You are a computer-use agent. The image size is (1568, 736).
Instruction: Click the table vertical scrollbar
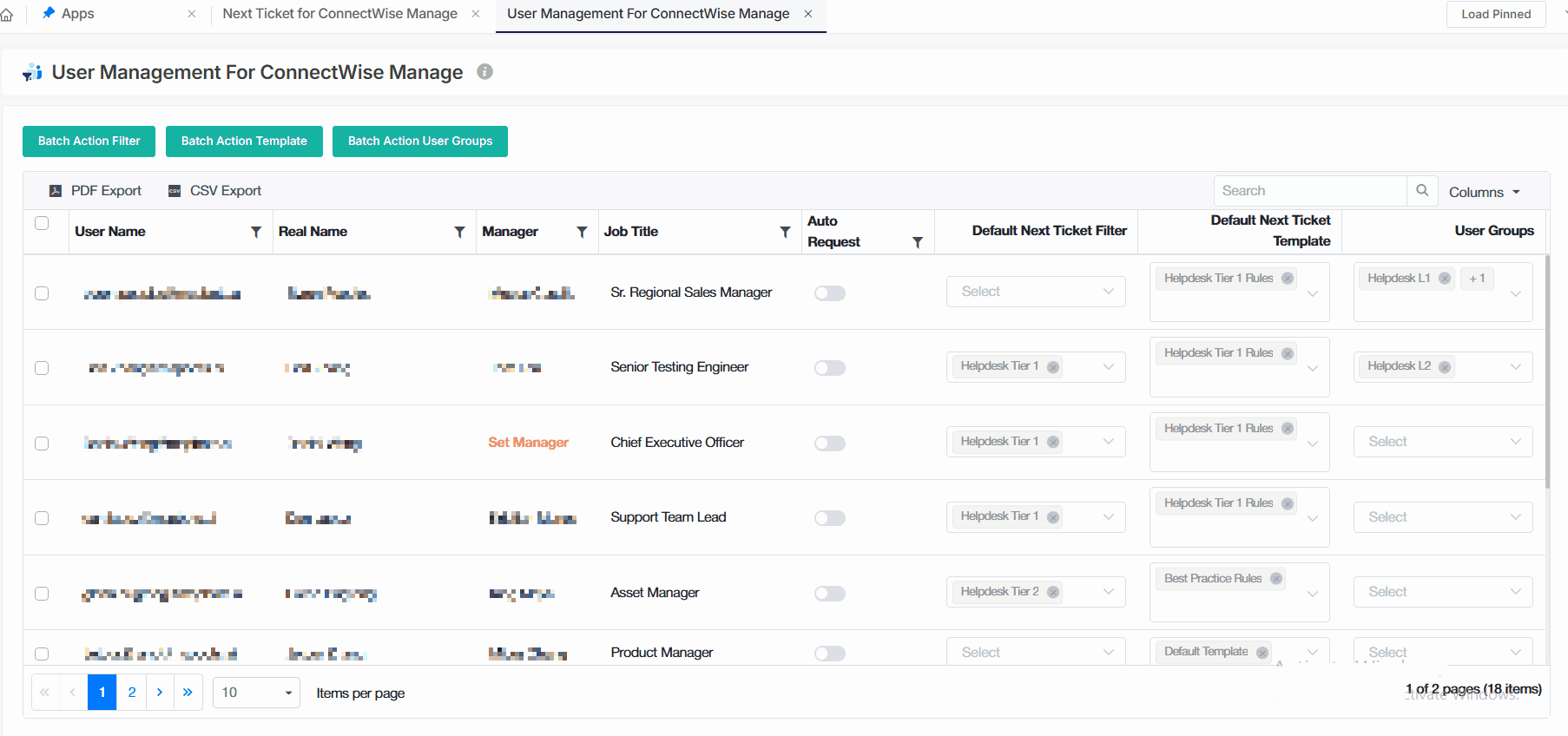pos(1547,371)
